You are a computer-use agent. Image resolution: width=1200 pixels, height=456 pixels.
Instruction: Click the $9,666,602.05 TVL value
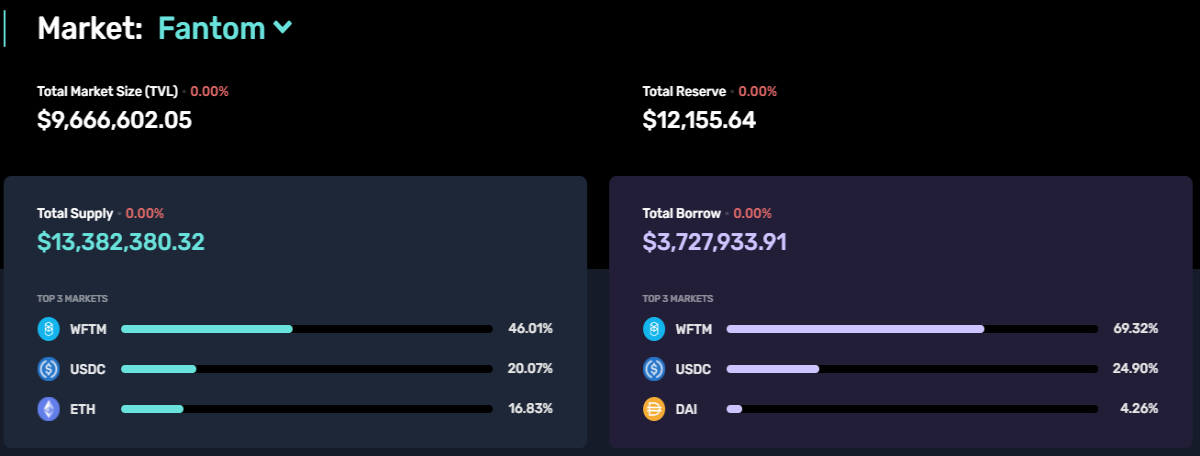coord(114,120)
